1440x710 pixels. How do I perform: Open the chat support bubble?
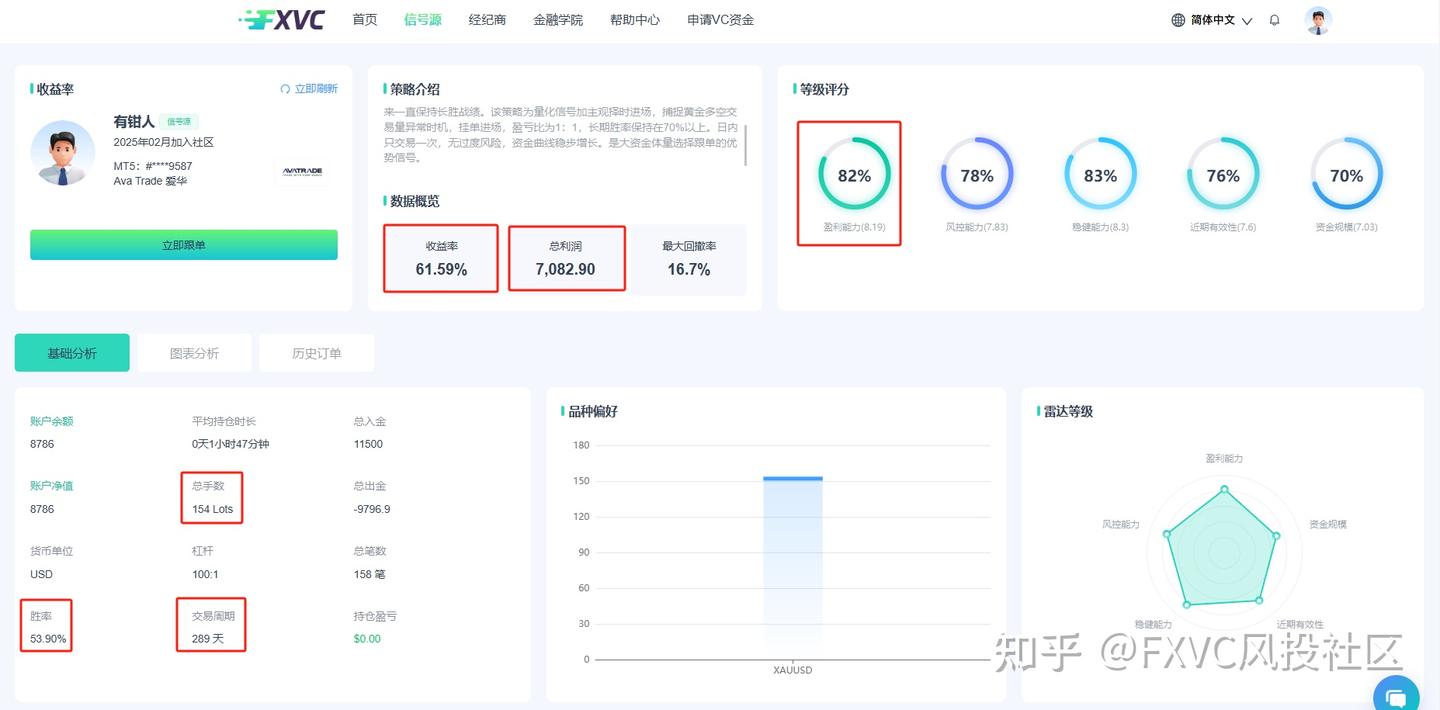coord(1397,696)
